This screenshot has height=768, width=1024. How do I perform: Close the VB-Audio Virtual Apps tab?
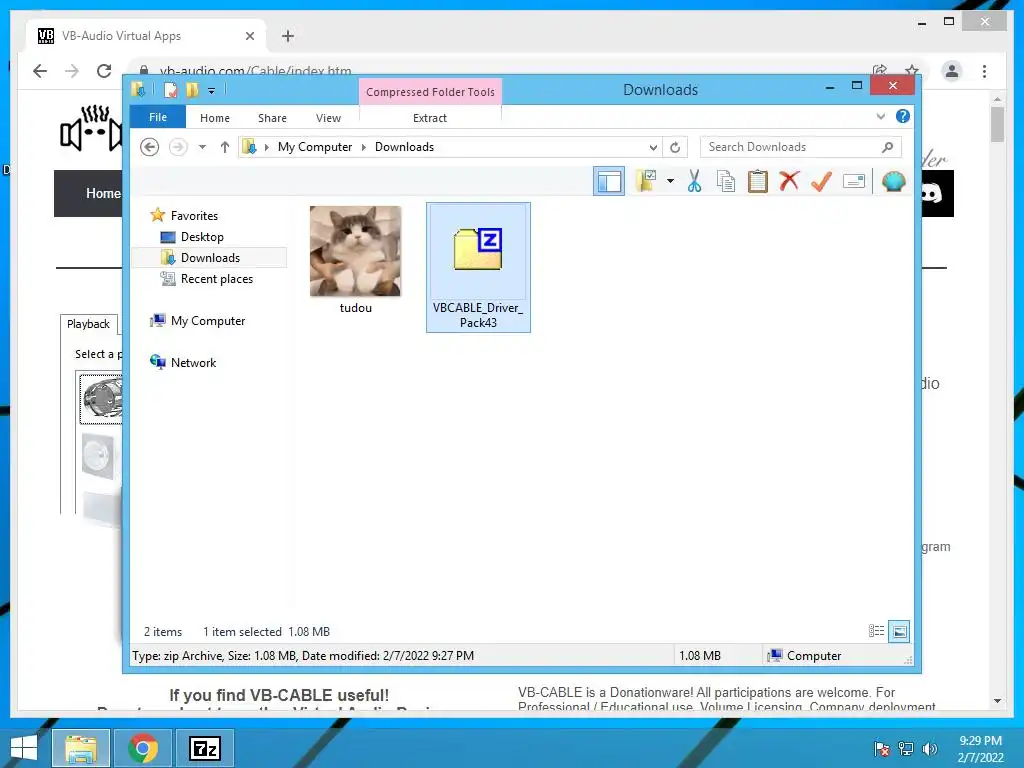point(249,36)
